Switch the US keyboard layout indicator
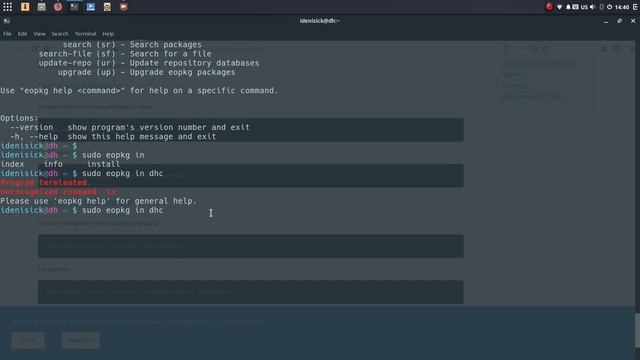This screenshot has width=640, height=360. (584, 7)
